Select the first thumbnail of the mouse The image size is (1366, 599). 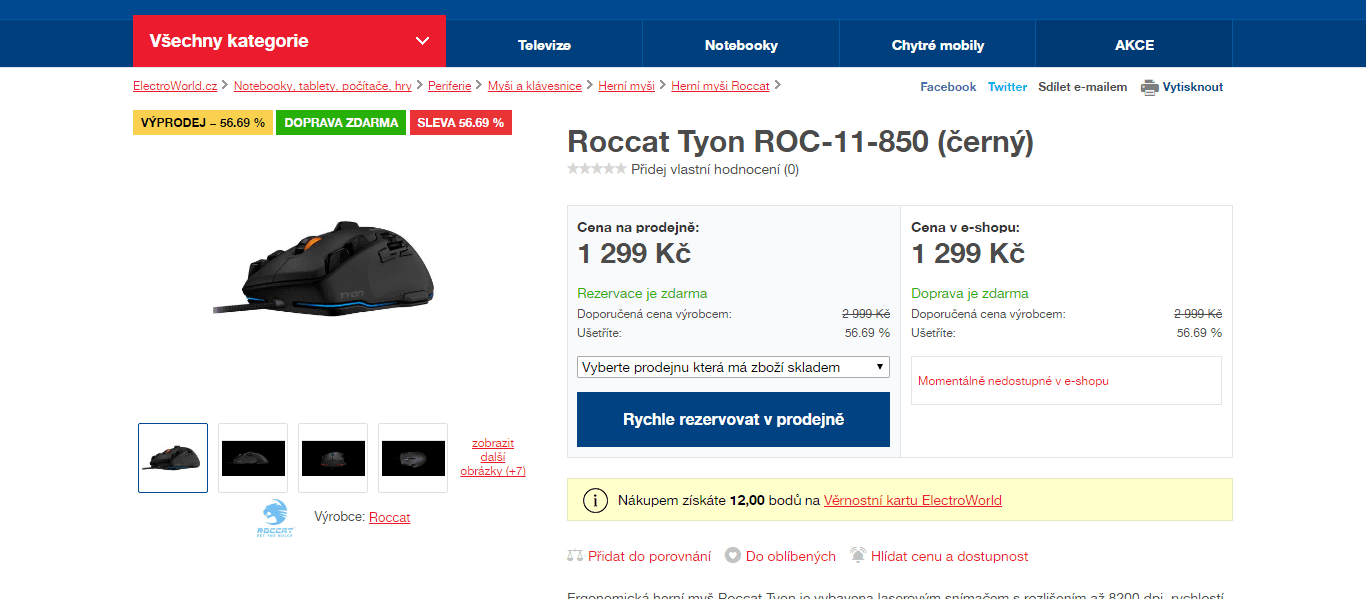pyautogui.click(x=173, y=458)
